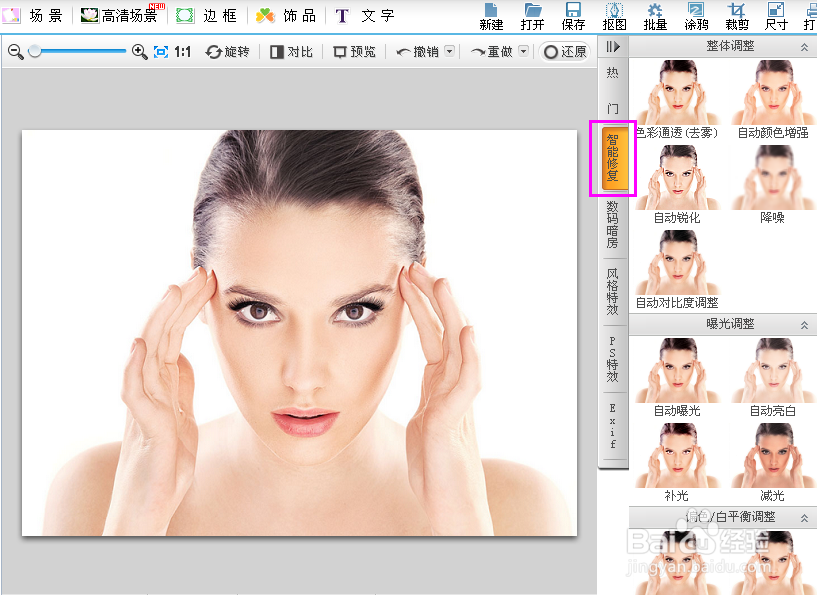Click the 重做 redo button

click(x=491, y=52)
